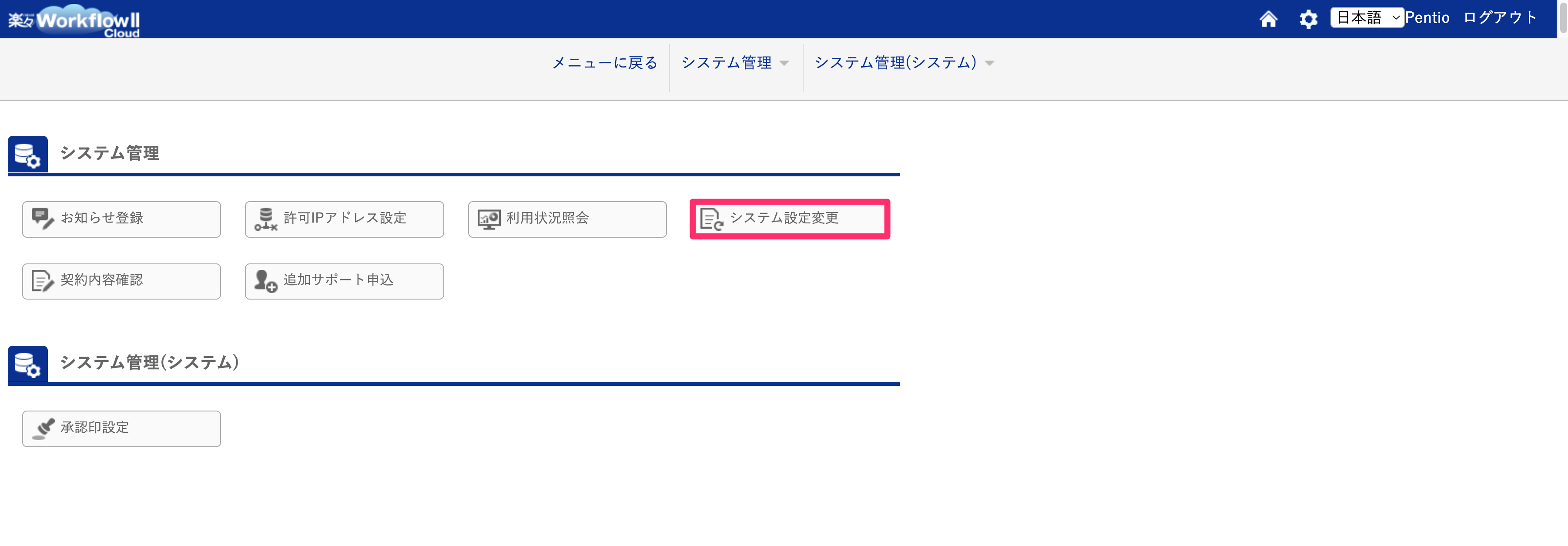The width and height of the screenshot is (1568, 546).
Task: Click the システム管理(システム) section heading text
Action: tap(149, 363)
